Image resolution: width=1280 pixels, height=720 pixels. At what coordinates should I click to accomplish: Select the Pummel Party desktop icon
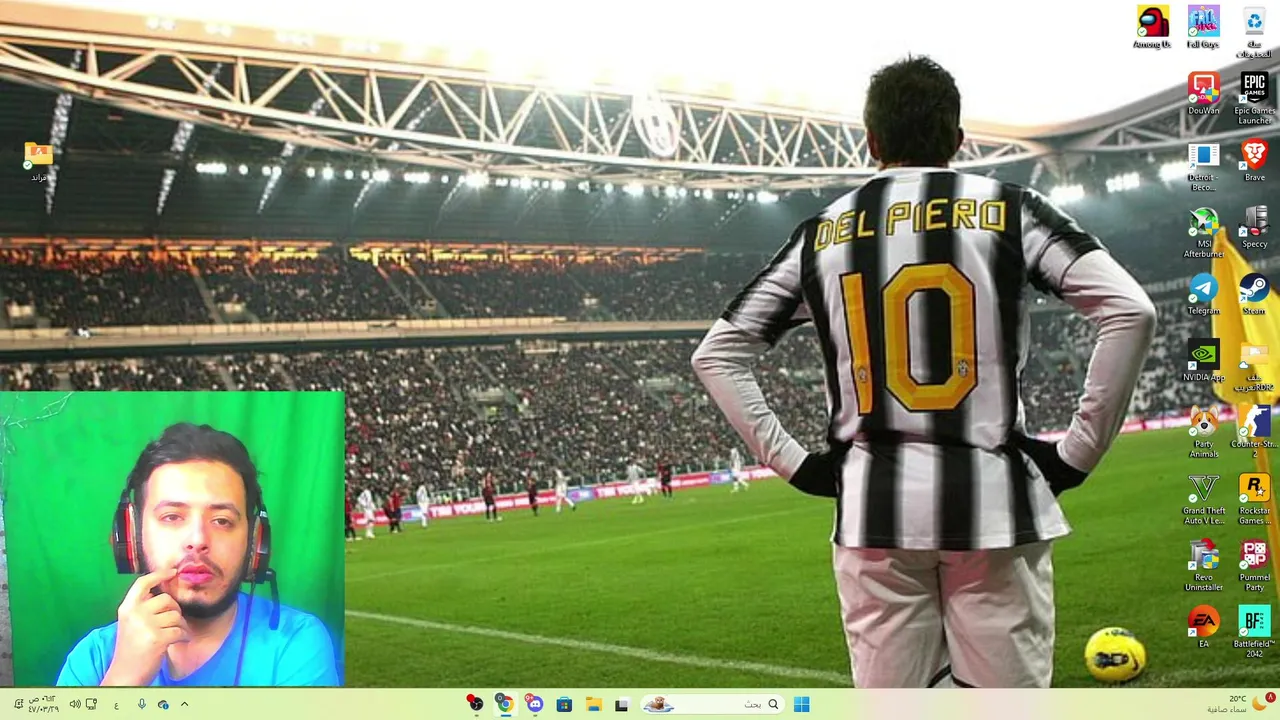point(1254,566)
